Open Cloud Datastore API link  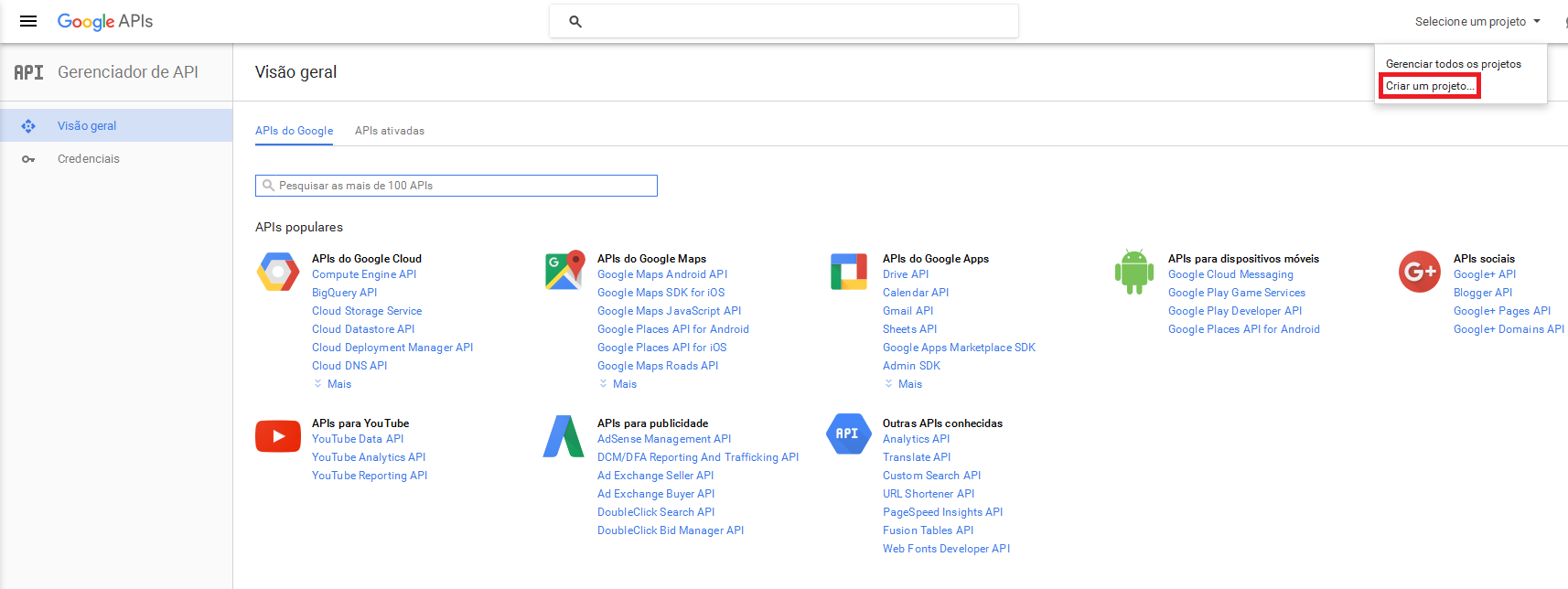(x=363, y=329)
